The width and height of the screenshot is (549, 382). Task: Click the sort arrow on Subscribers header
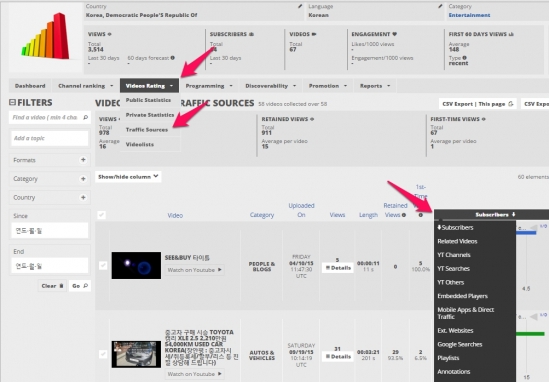[x=513, y=214]
